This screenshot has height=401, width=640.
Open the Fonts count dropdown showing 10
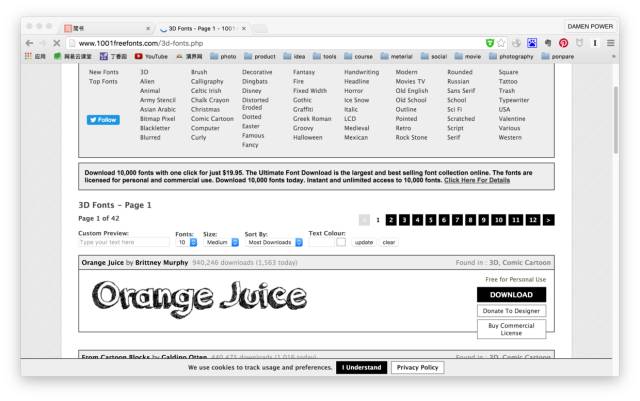coord(187,242)
